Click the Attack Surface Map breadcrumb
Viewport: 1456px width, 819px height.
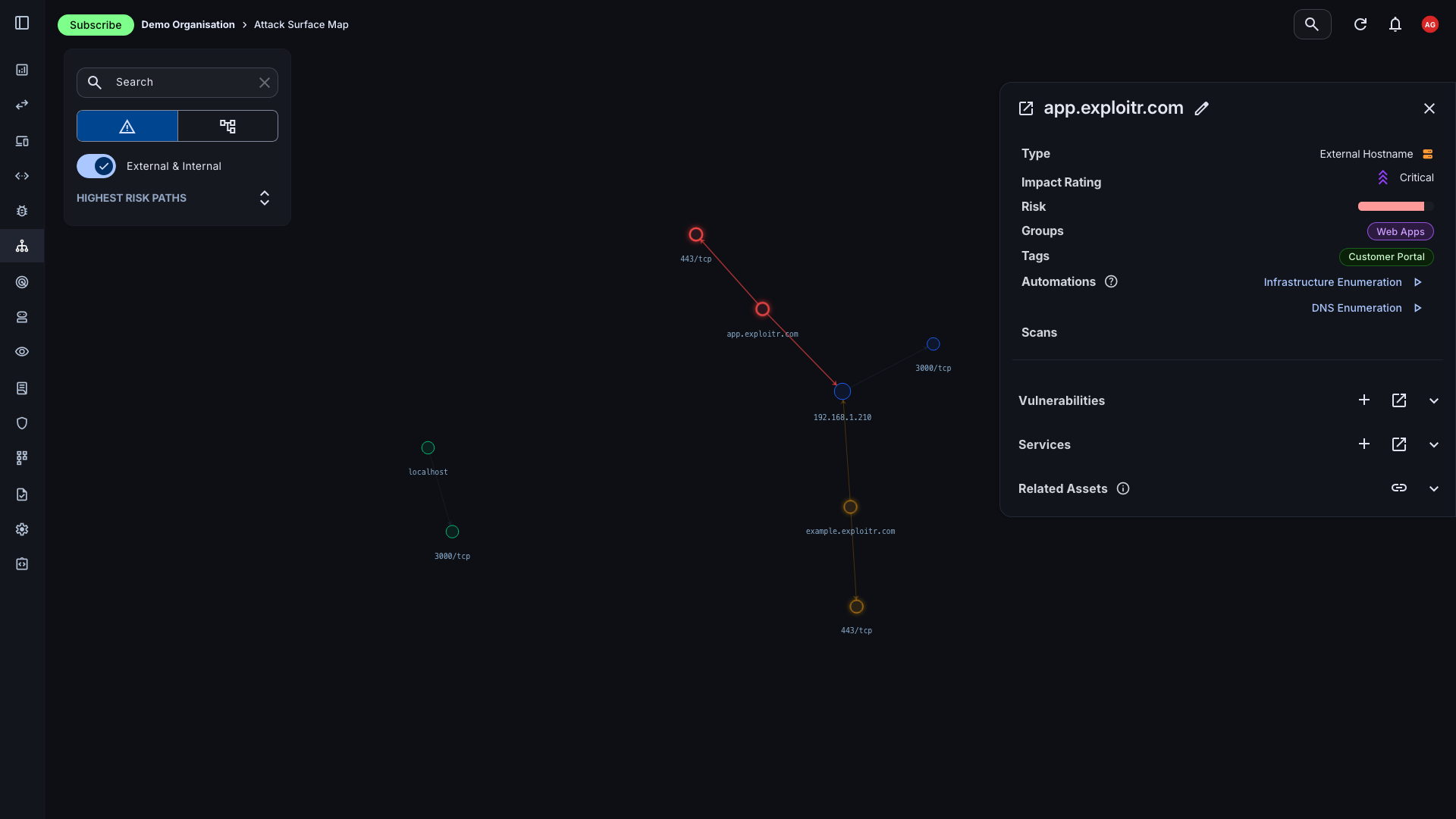click(x=301, y=24)
